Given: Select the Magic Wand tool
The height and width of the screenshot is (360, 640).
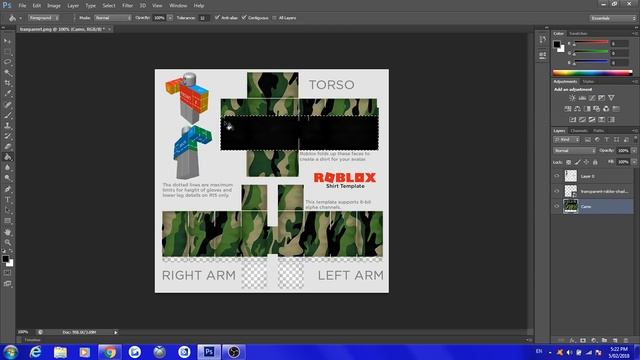Looking at the screenshot, I should tap(7, 73).
